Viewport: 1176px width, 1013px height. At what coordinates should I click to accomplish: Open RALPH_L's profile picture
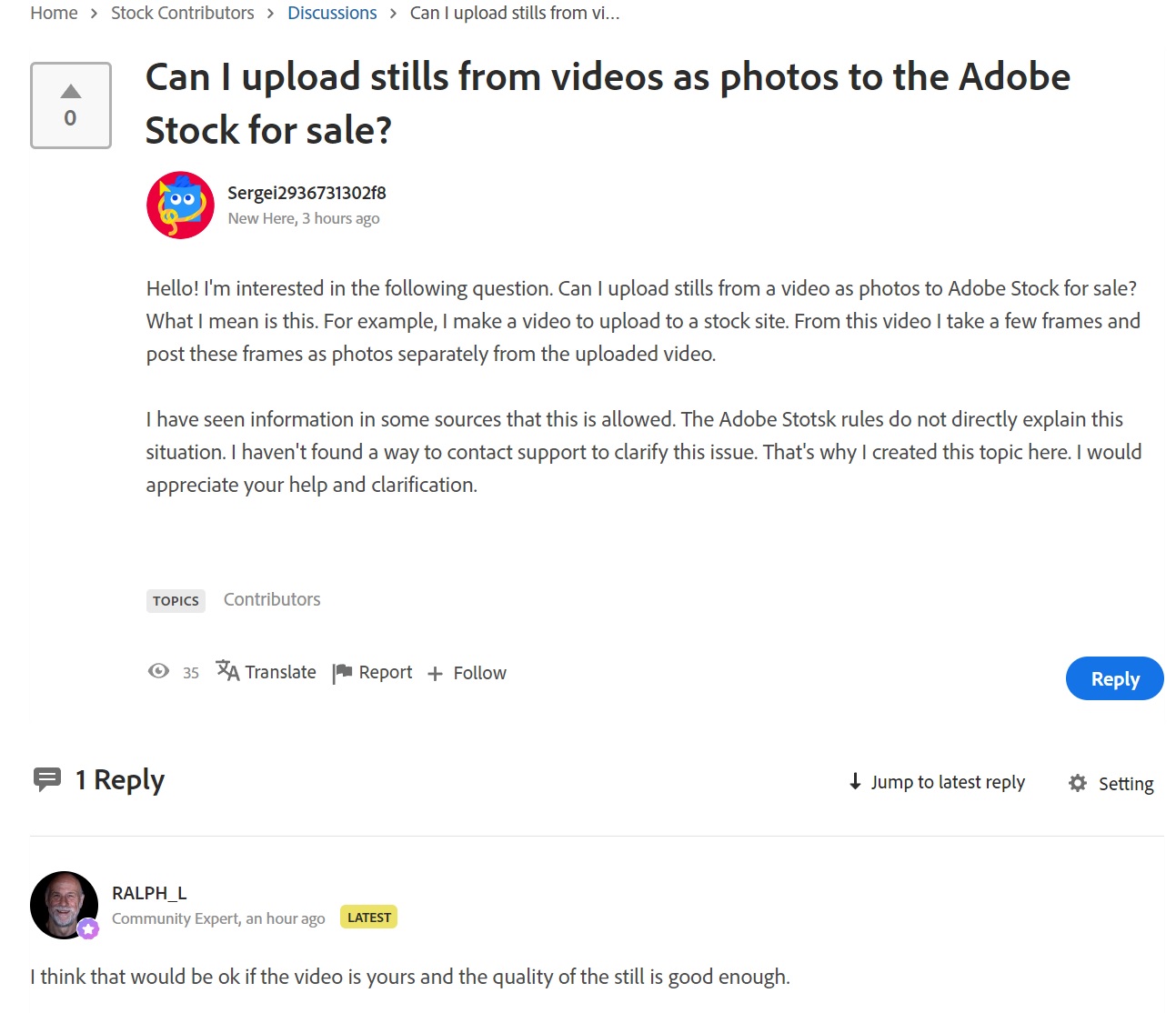(64, 905)
